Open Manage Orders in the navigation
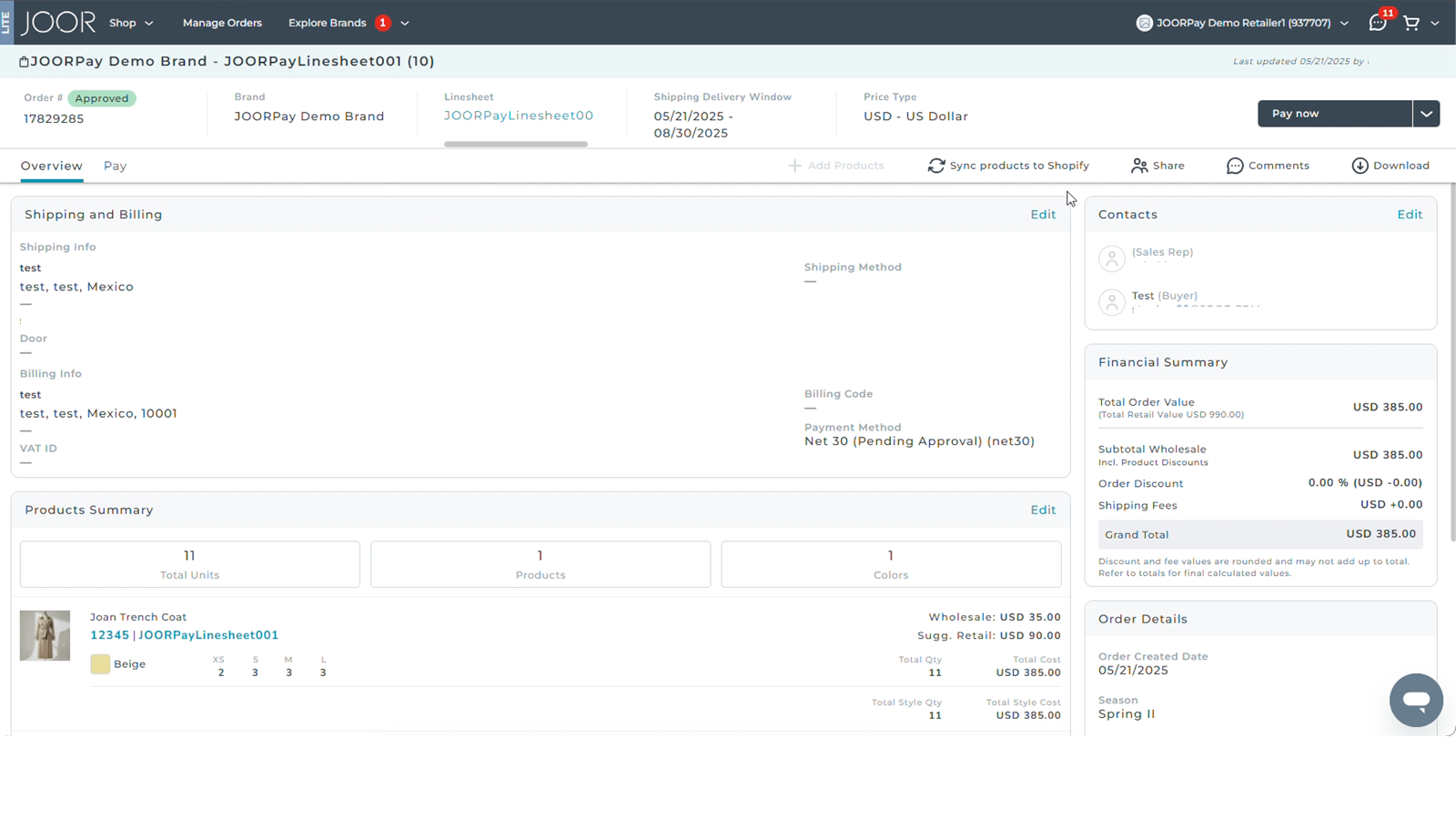The width and height of the screenshot is (1456, 819). [x=222, y=23]
